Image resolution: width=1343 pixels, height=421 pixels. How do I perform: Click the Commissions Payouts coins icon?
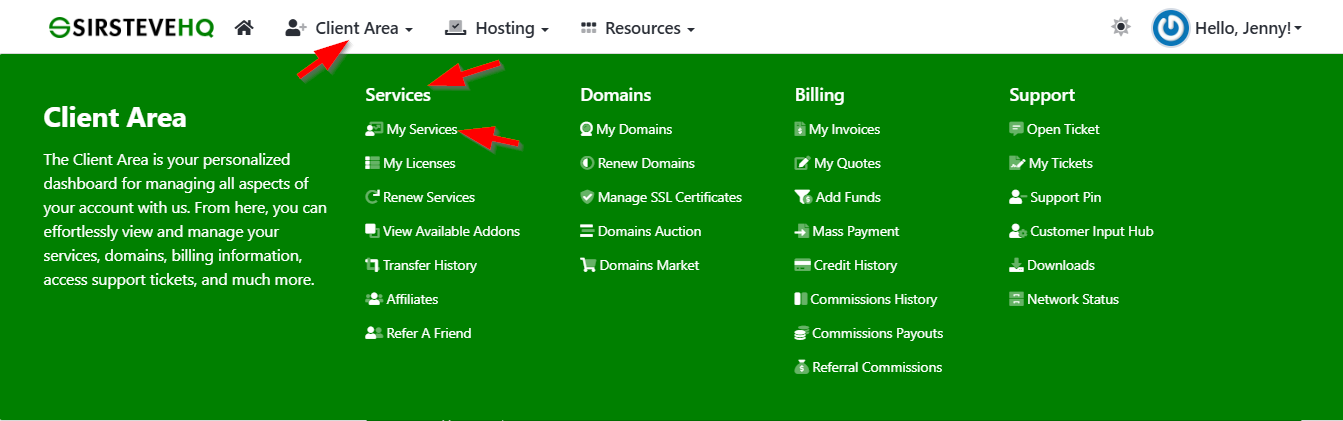pyautogui.click(x=802, y=333)
